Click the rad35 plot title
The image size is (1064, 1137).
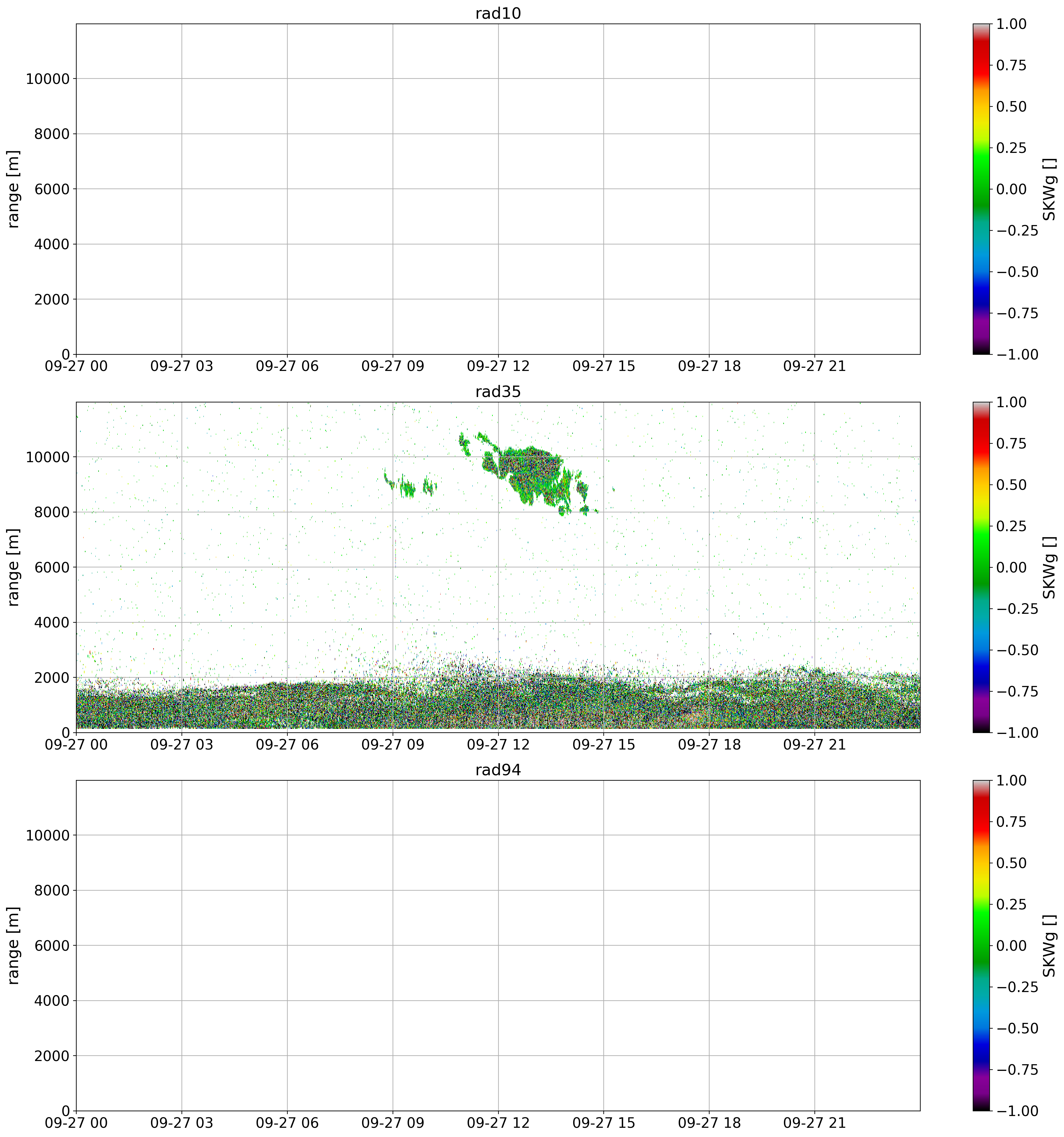tap(498, 392)
